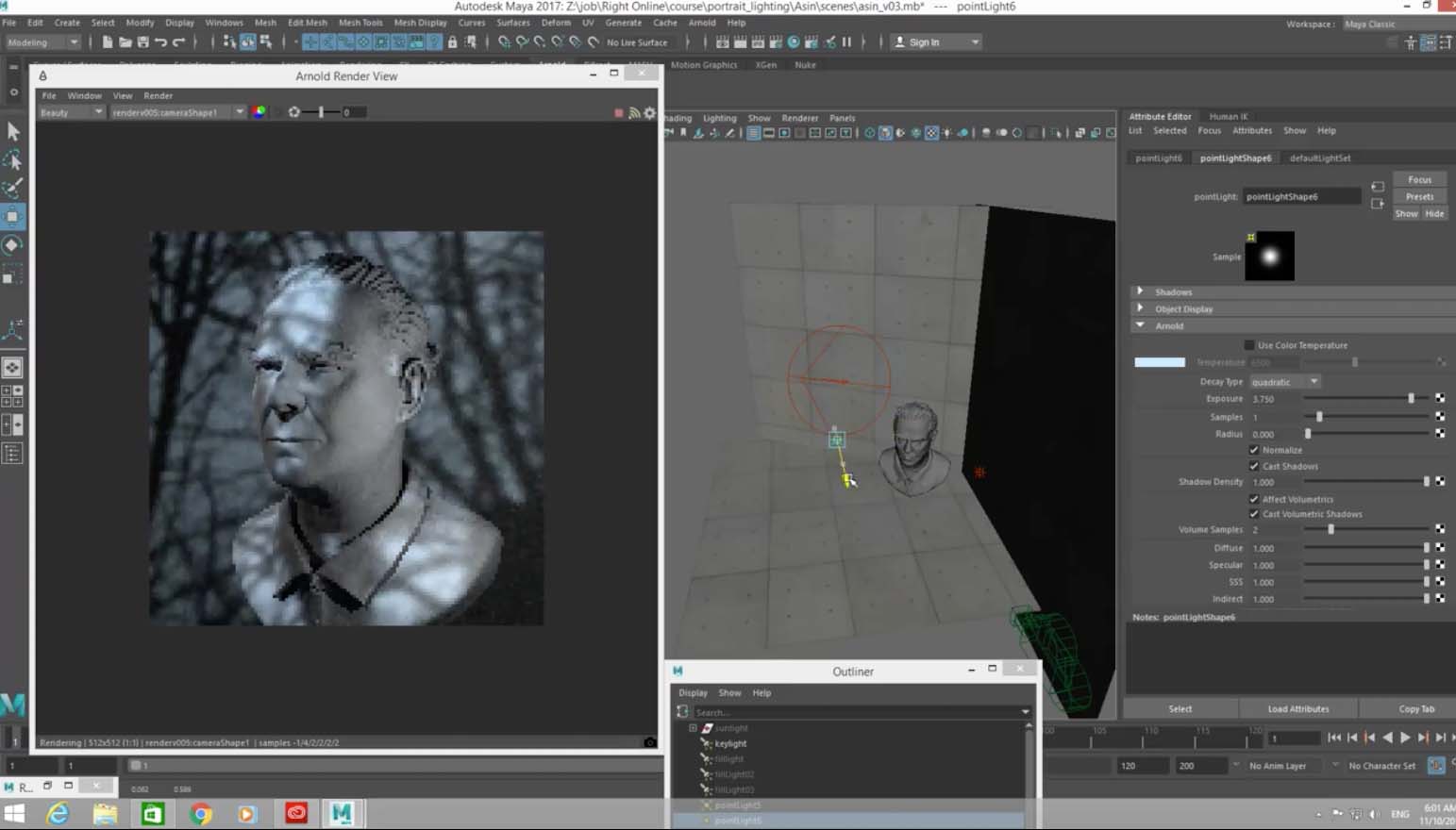
Task: Click the Load Attributes button
Action: click(1297, 708)
